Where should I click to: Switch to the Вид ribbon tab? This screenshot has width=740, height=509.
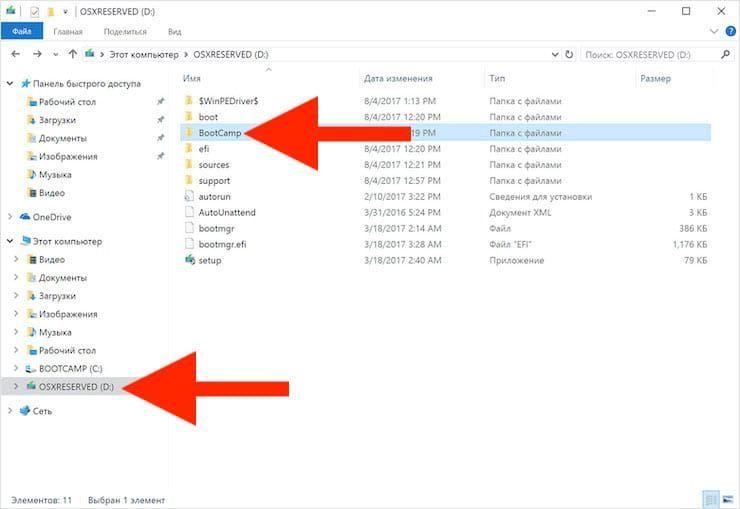[x=175, y=32]
